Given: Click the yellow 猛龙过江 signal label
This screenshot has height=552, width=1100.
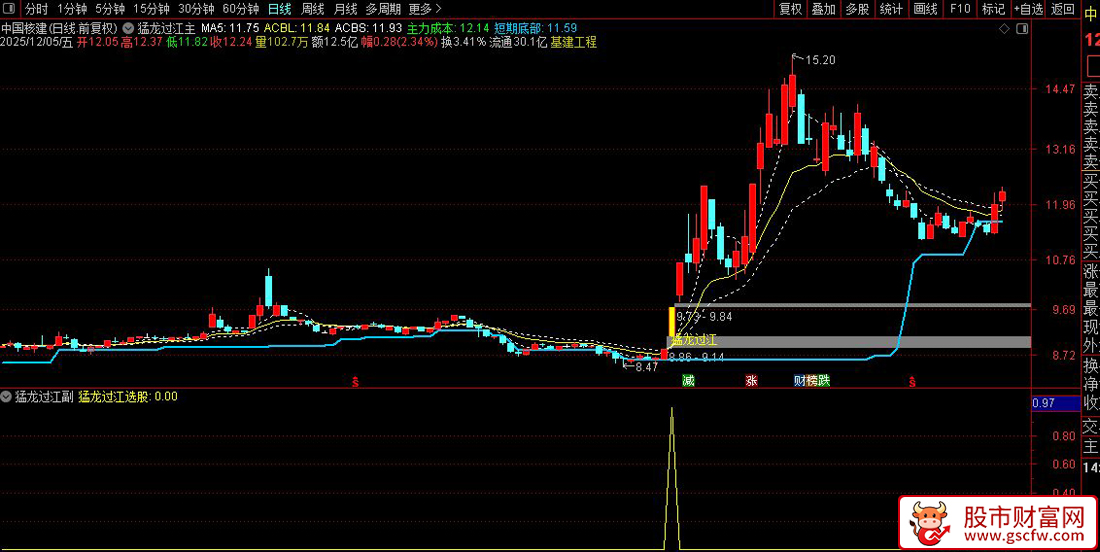Looking at the screenshot, I should point(693,341).
